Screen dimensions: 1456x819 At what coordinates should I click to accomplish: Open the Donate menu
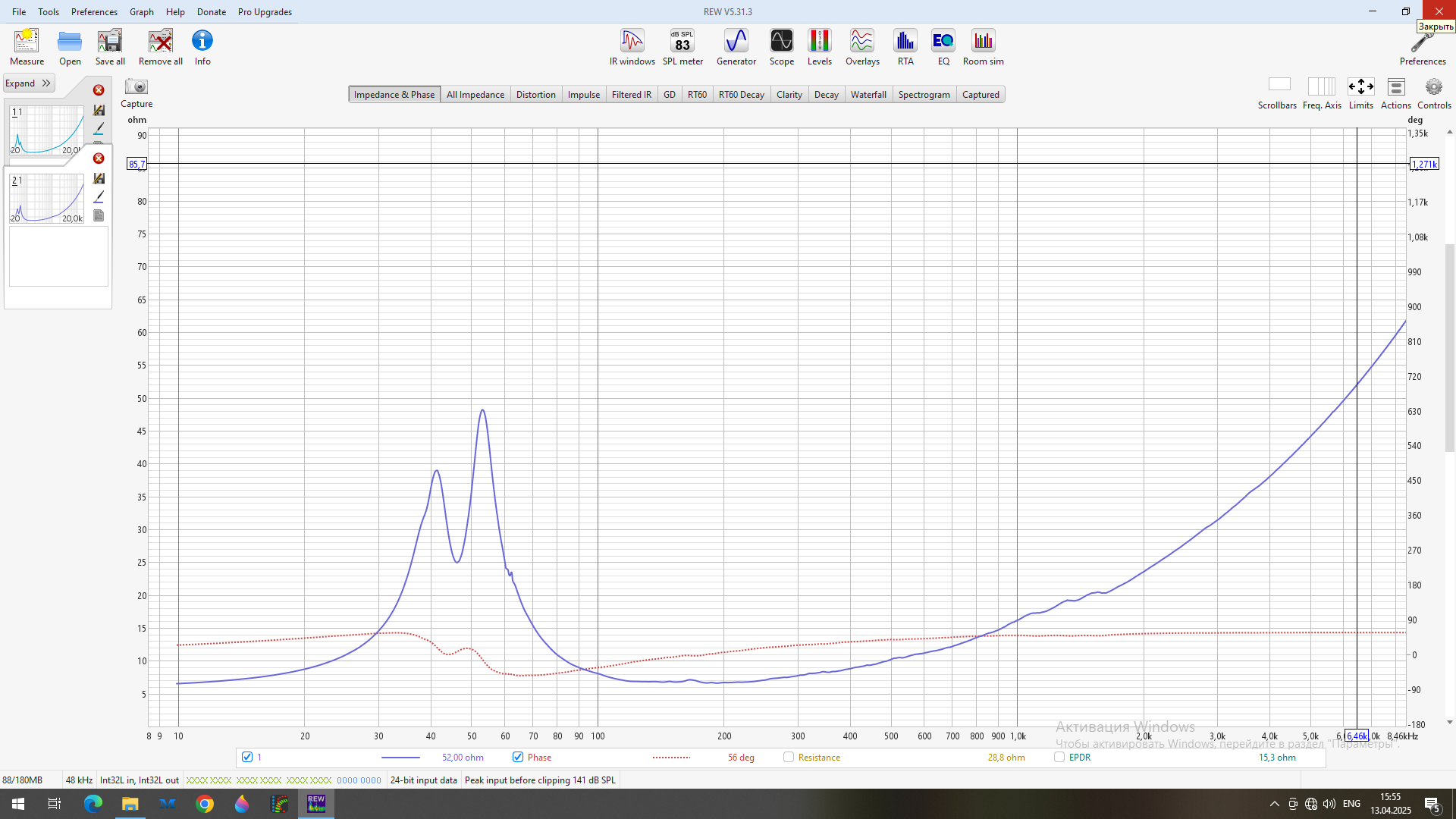[212, 11]
